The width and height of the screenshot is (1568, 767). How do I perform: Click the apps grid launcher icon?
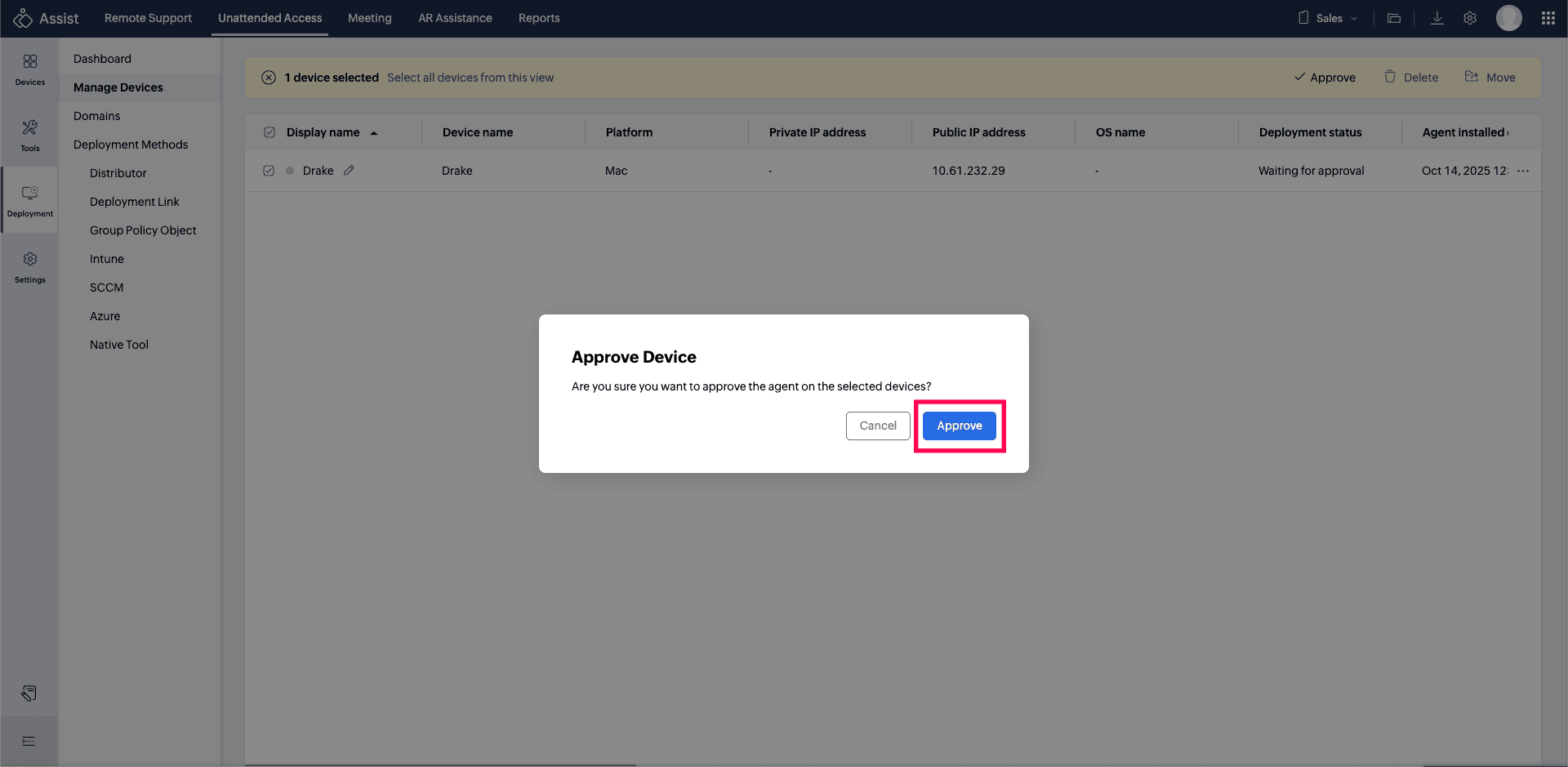pyautogui.click(x=1548, y=18)
